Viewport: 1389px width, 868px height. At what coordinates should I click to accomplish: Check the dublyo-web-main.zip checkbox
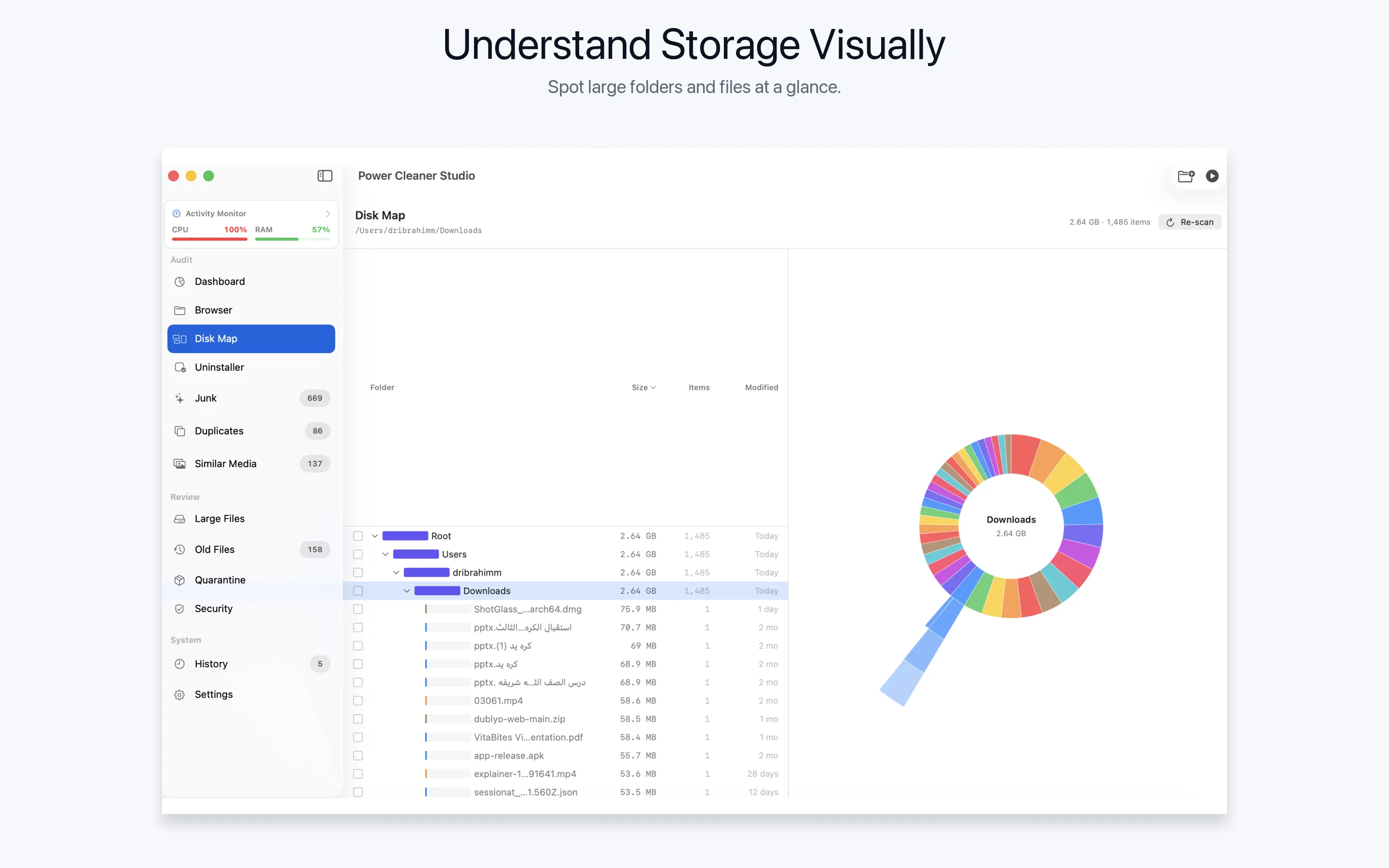(358, 719)
